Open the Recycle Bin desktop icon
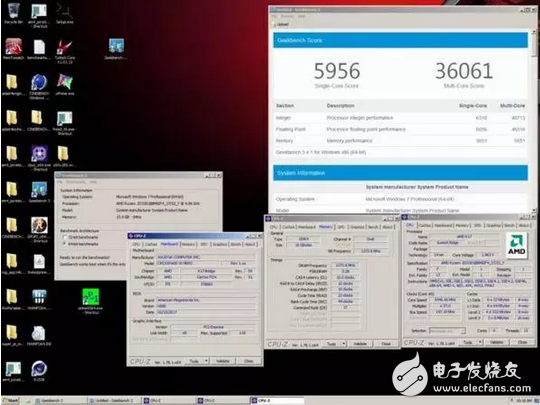540x405 pixels. 13,12
